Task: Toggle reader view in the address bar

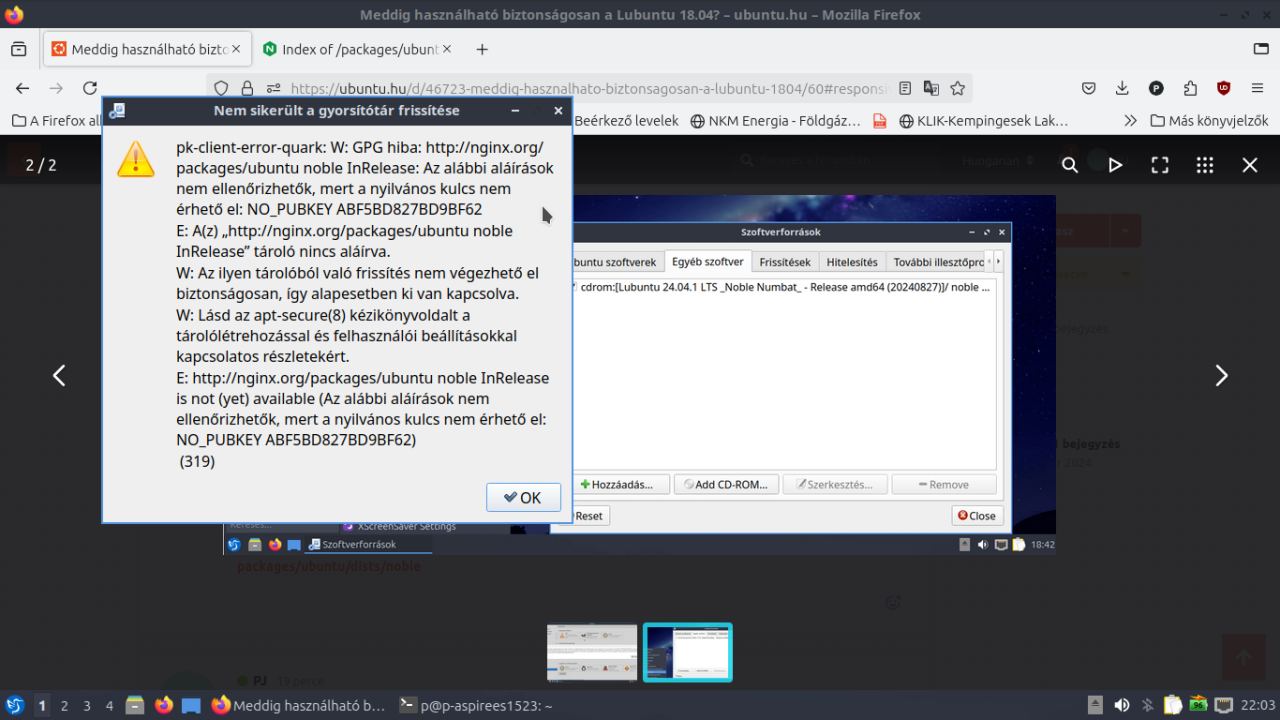Action: point(905,88)
